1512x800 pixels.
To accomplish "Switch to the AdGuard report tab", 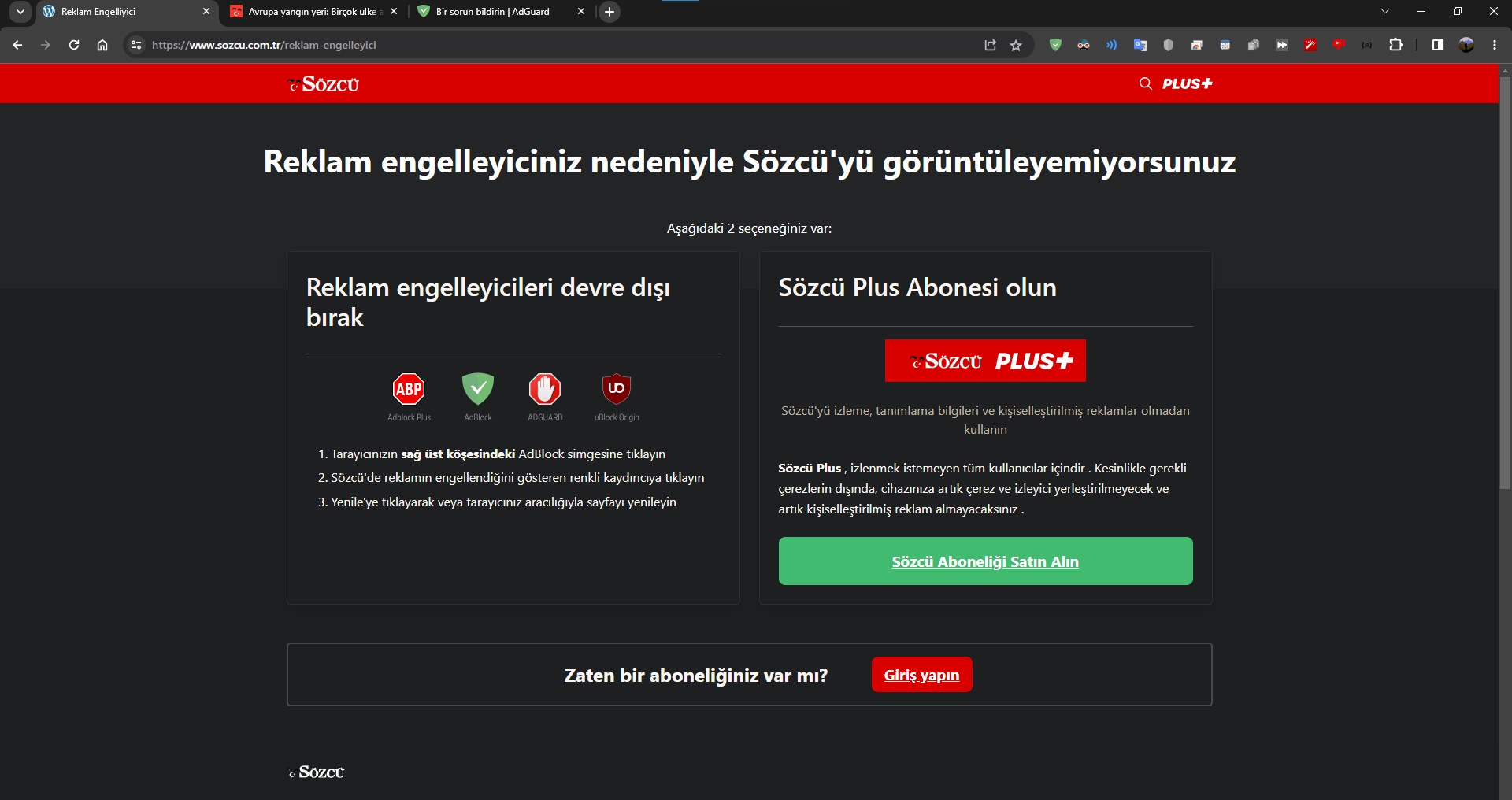I will click(492, 11).
